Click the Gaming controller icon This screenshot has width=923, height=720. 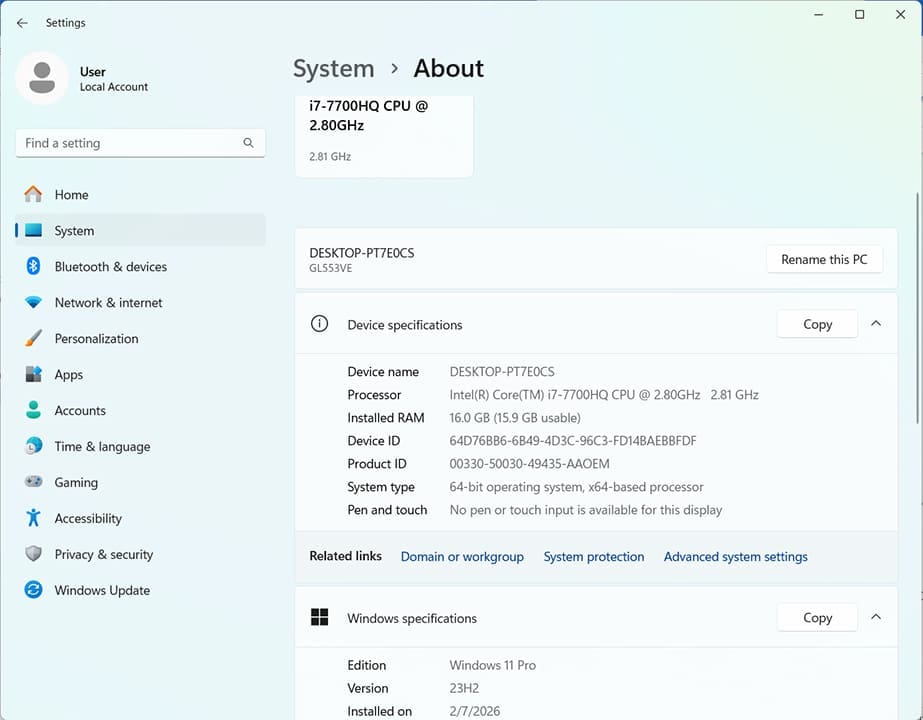(34, 482)
